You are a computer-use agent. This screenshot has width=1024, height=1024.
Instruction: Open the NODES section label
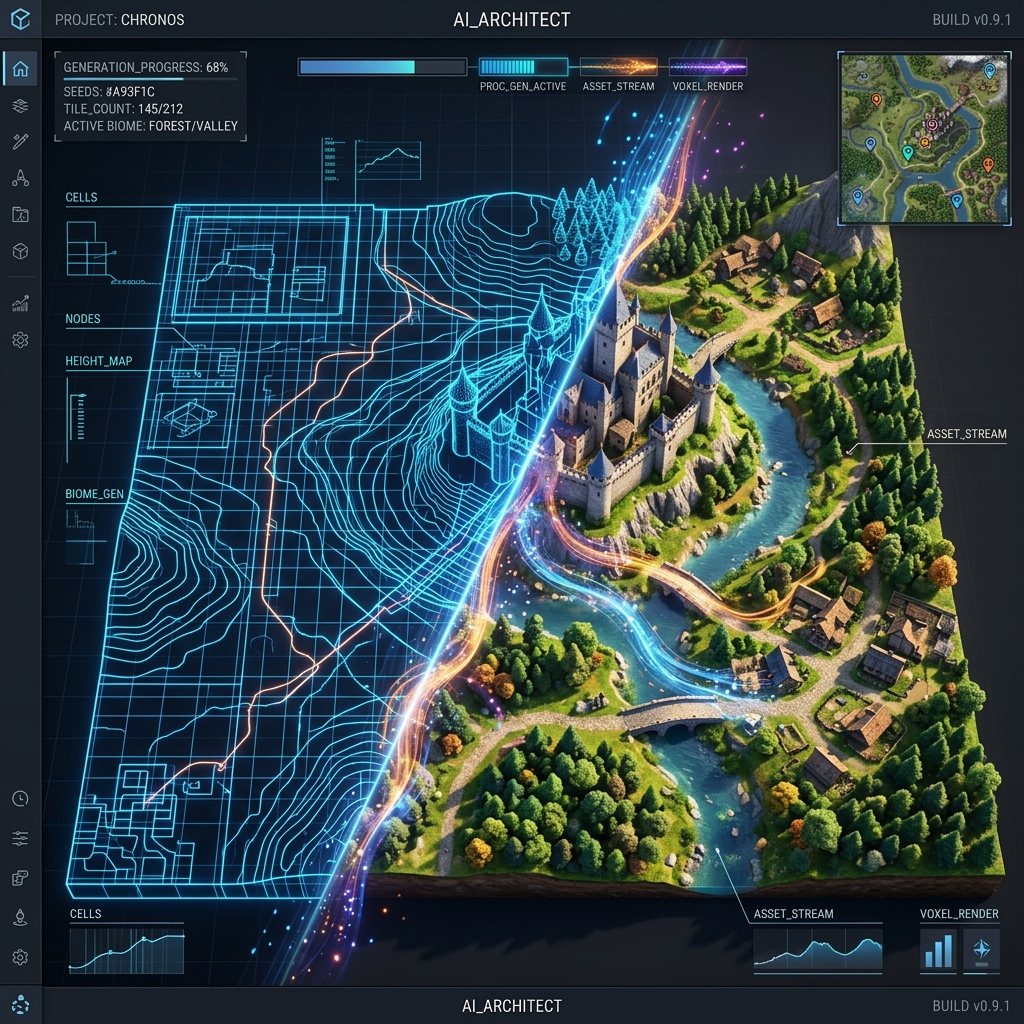83,319
